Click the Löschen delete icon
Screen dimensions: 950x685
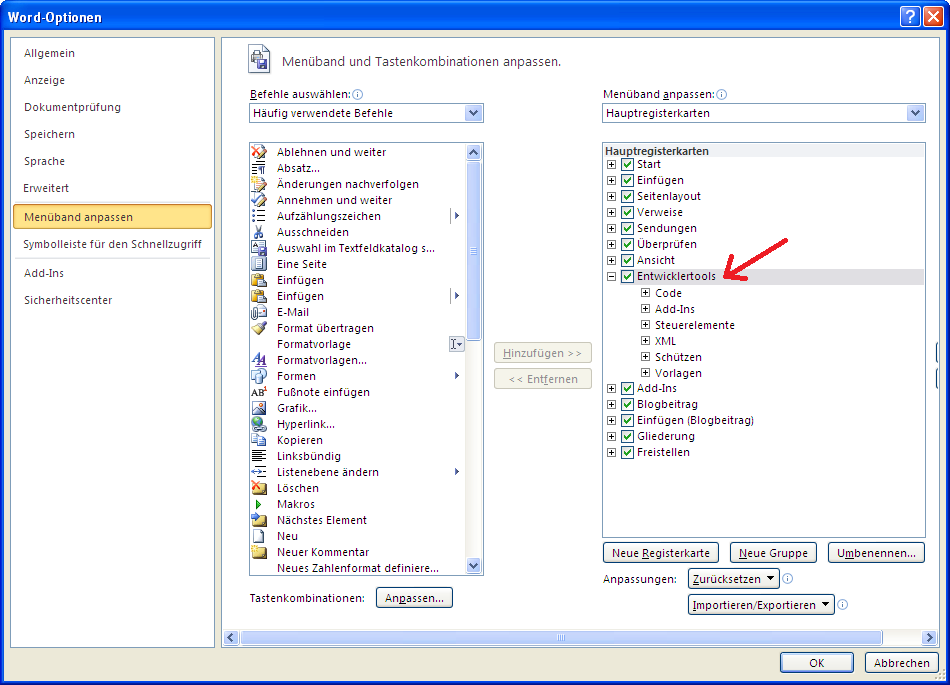(259, 488)
